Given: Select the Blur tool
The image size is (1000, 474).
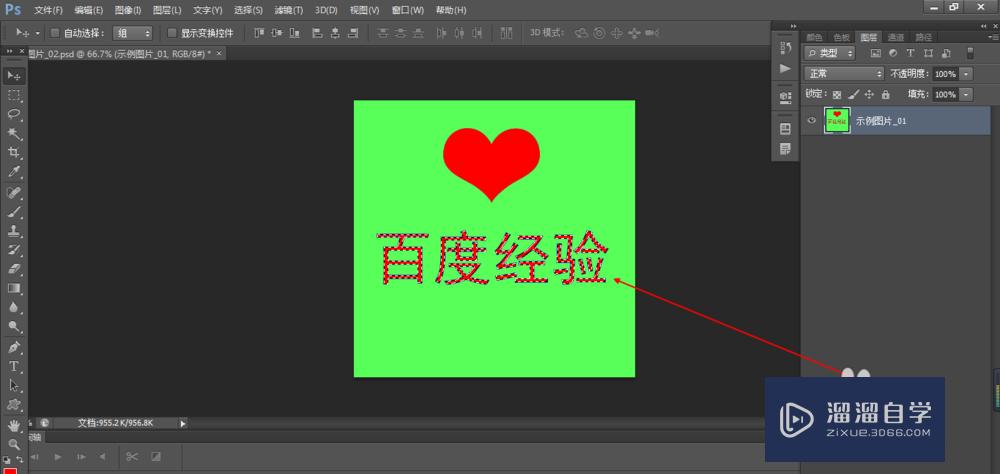Looking at the screenshot, I should (x=13, y=307).
